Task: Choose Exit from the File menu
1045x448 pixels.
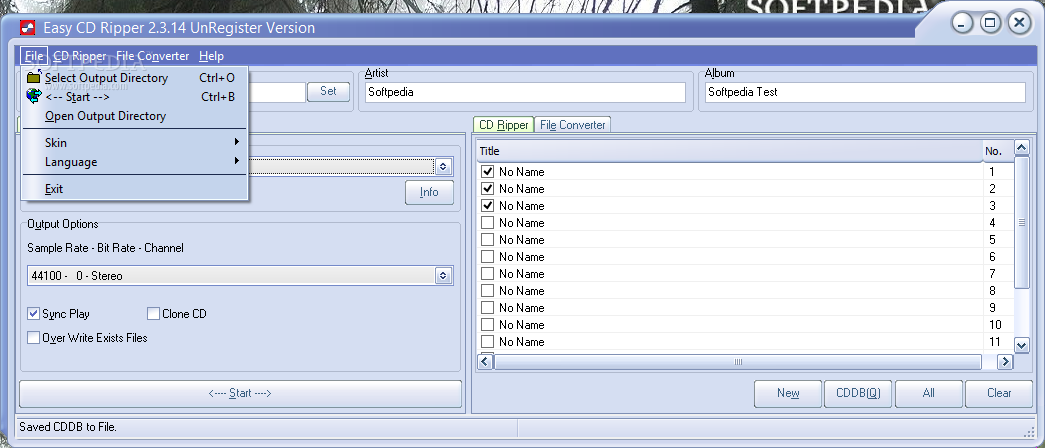Action: tap(135, 189)
